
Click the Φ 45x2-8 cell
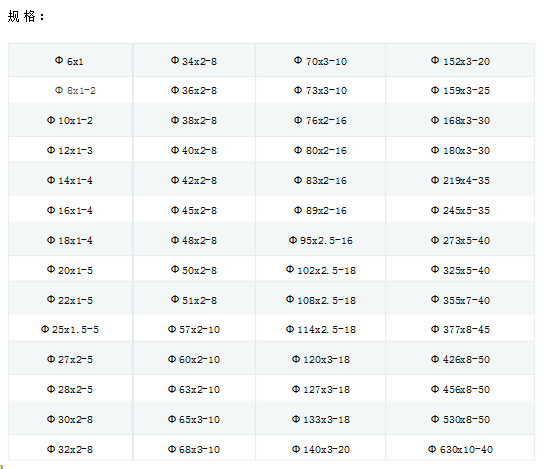194,210
